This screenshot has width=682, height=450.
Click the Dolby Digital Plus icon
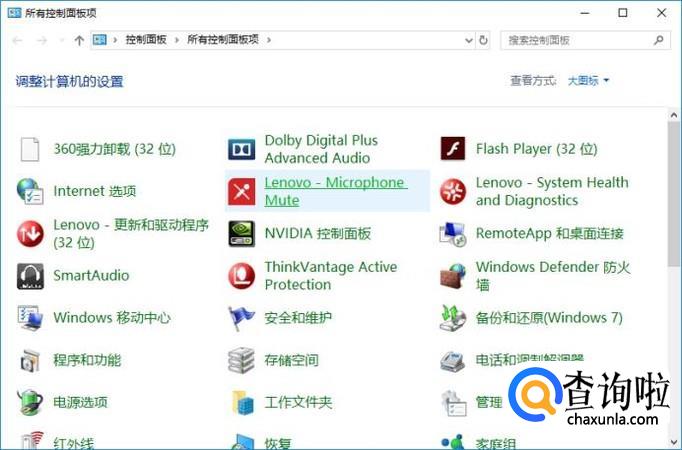tap(241, 149)
